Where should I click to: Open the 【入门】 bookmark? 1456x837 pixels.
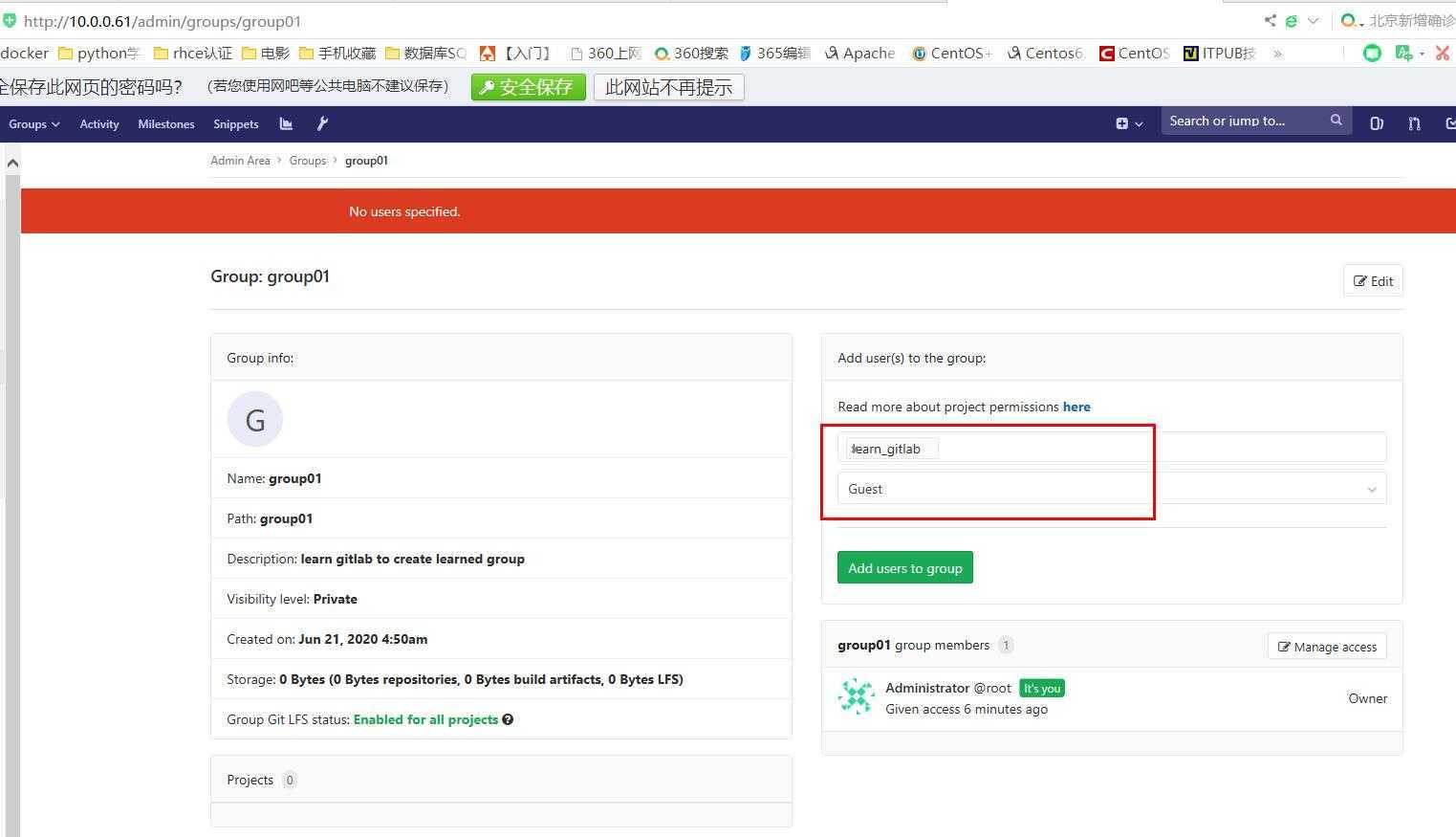tap(515, 54)
